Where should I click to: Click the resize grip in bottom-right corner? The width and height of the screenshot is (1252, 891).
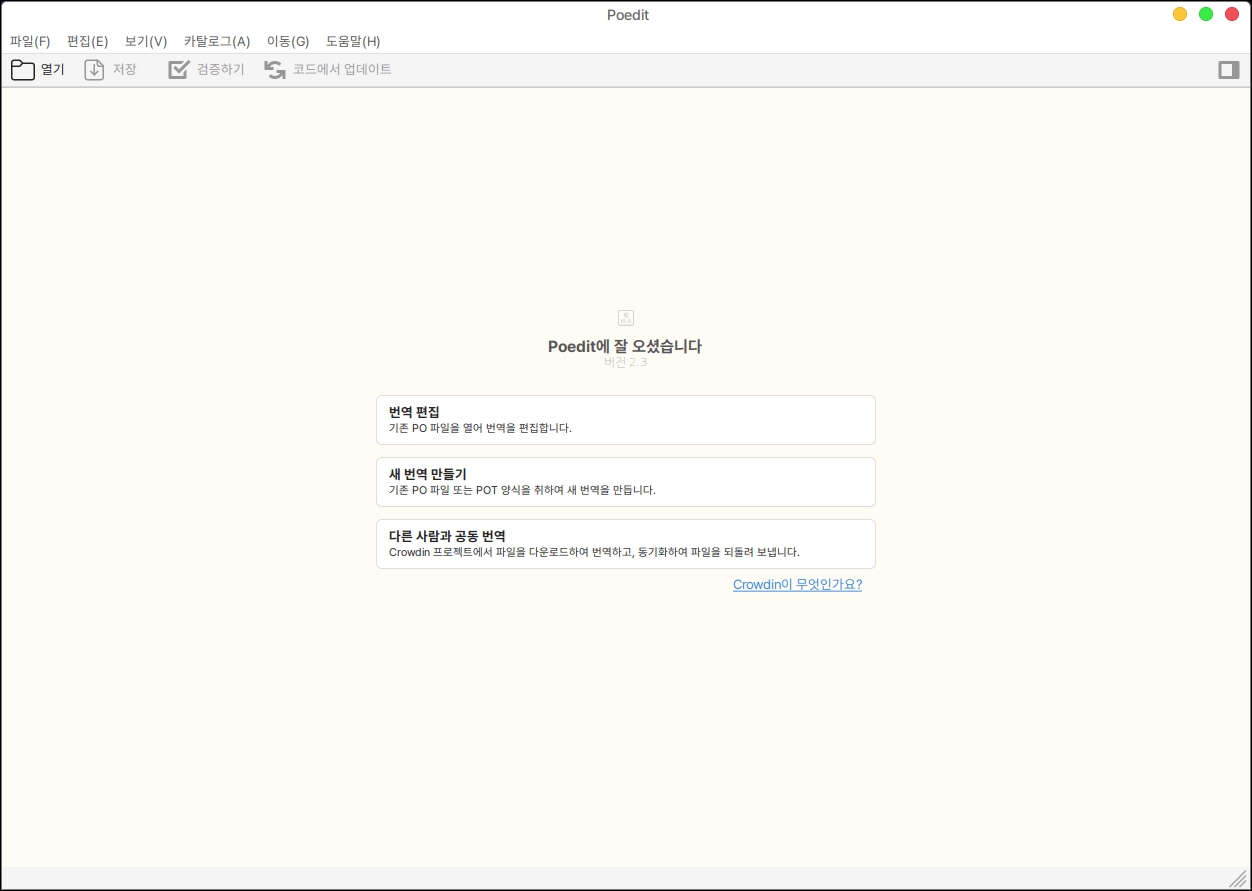click(x=1238, y=878)
